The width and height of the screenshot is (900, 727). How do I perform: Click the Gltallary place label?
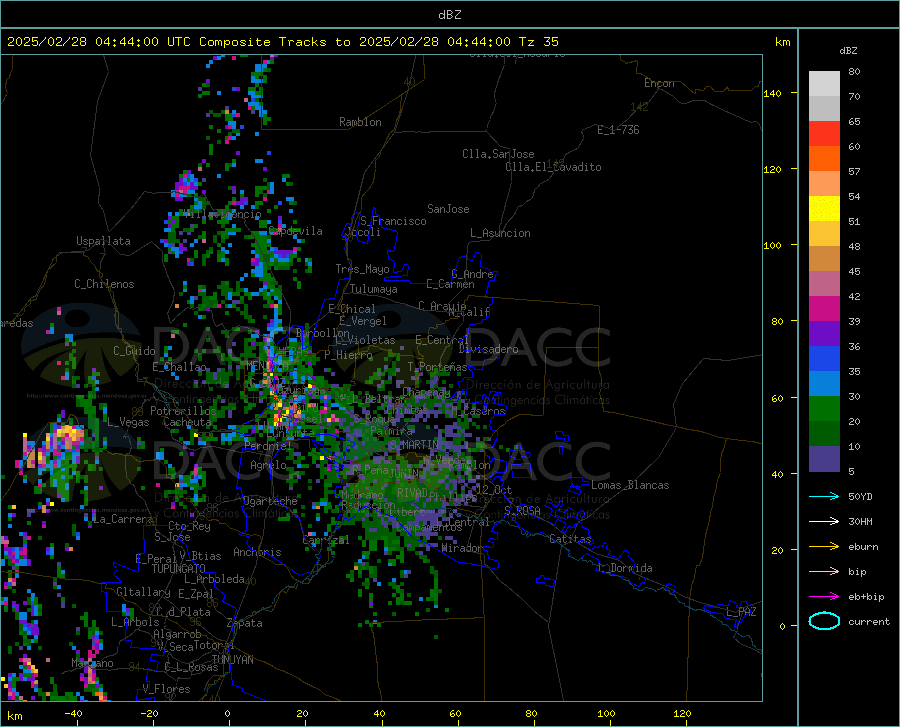(x=143, y=592)
